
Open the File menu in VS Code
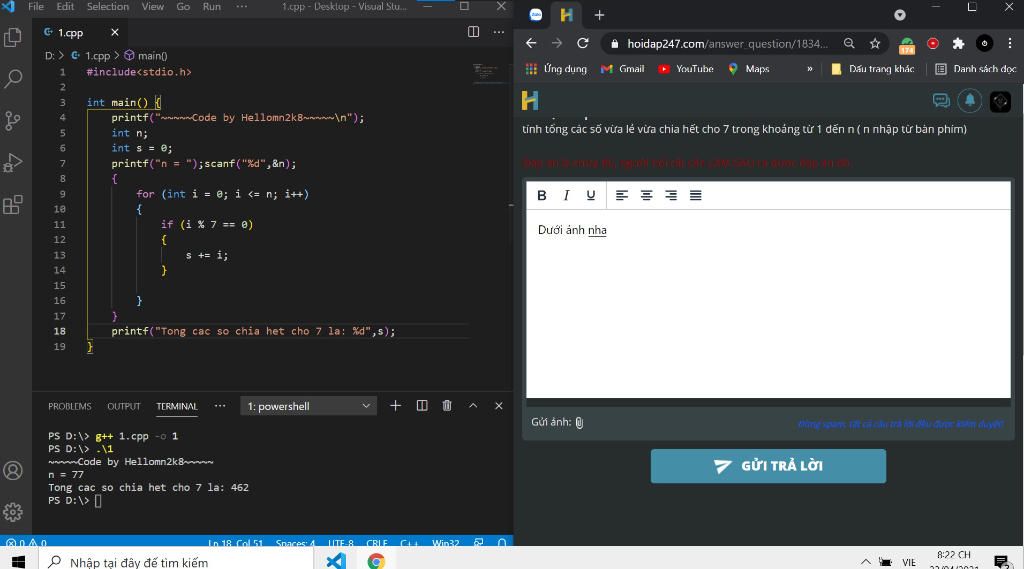click(36, 7)
